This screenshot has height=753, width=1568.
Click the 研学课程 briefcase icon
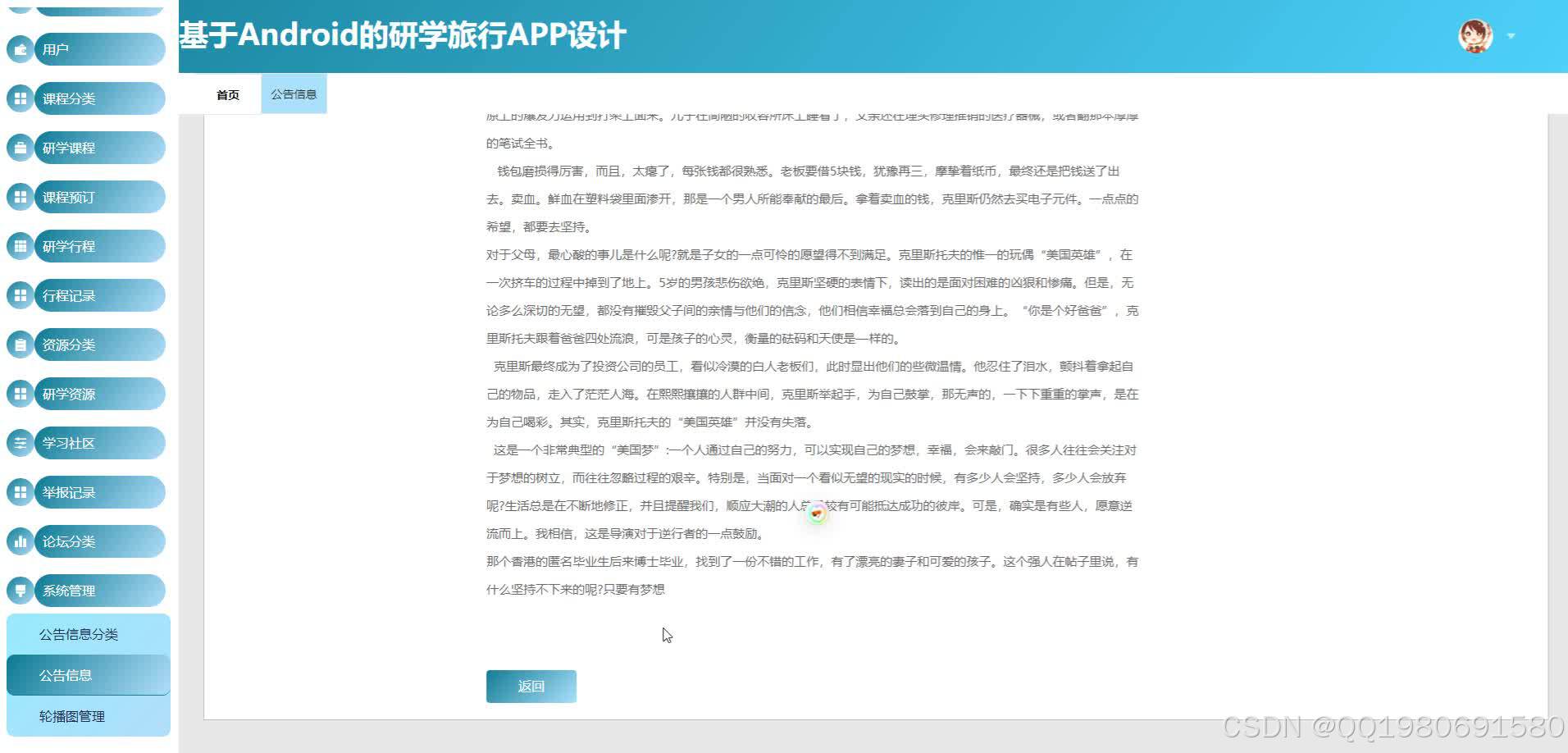pos(21,148)
